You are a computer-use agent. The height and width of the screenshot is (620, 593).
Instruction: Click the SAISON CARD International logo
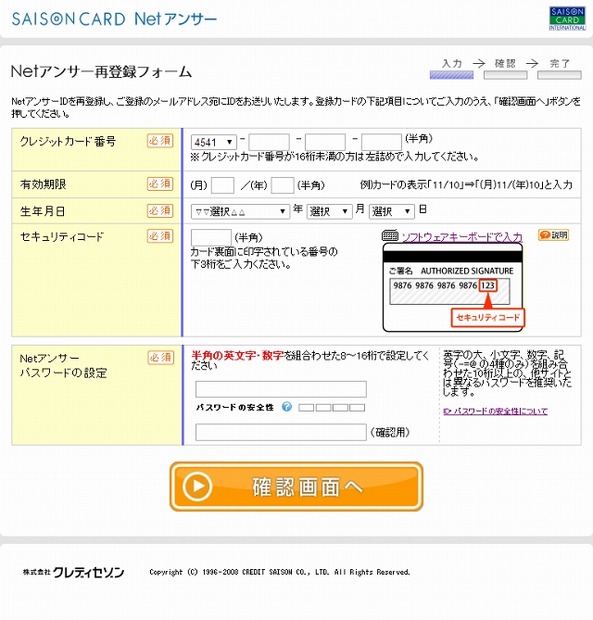coord(567,19)
